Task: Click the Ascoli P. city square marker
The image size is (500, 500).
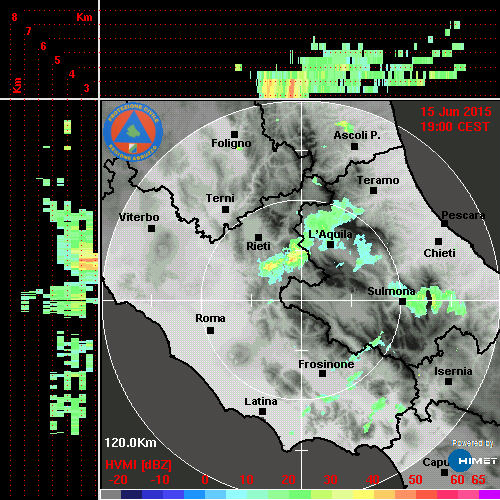Action: pyautogui.click(x=354, y=146)
